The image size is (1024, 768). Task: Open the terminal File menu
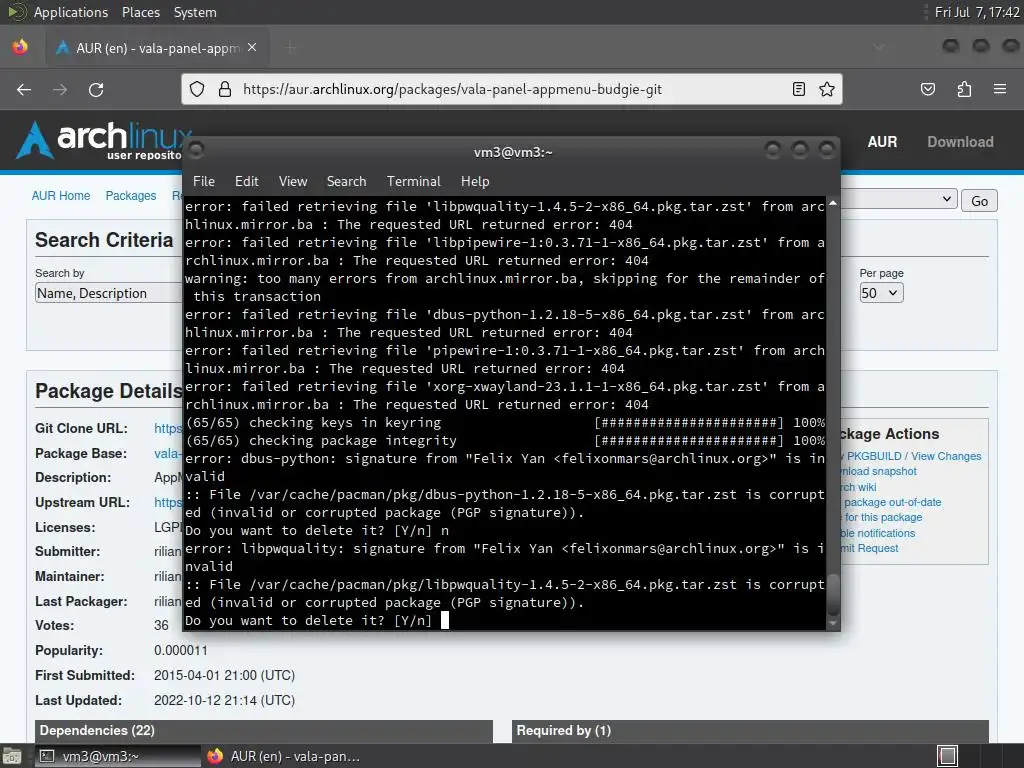tap(204, 182)
